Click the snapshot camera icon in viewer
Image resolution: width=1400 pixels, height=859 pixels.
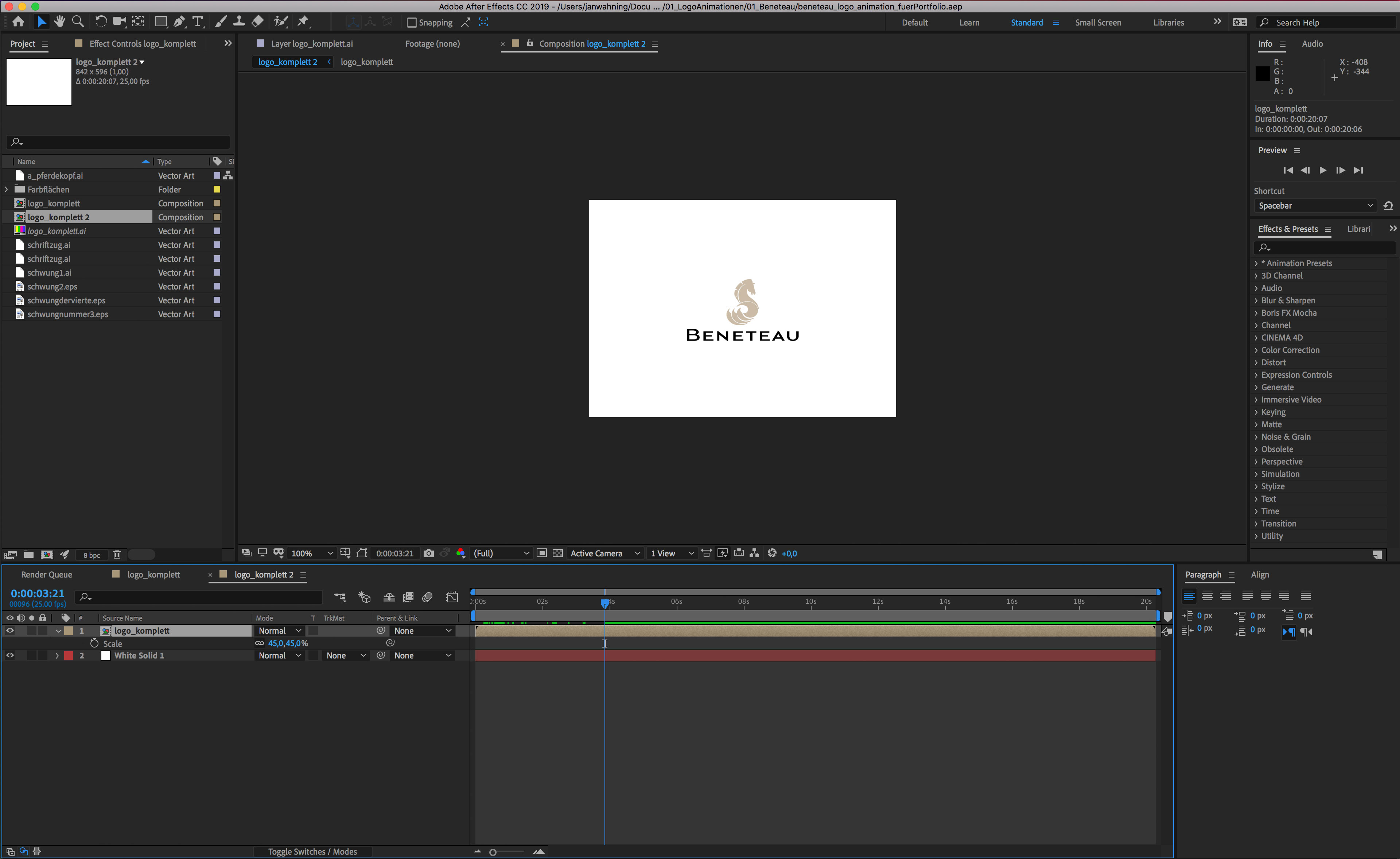pos(428,553)
